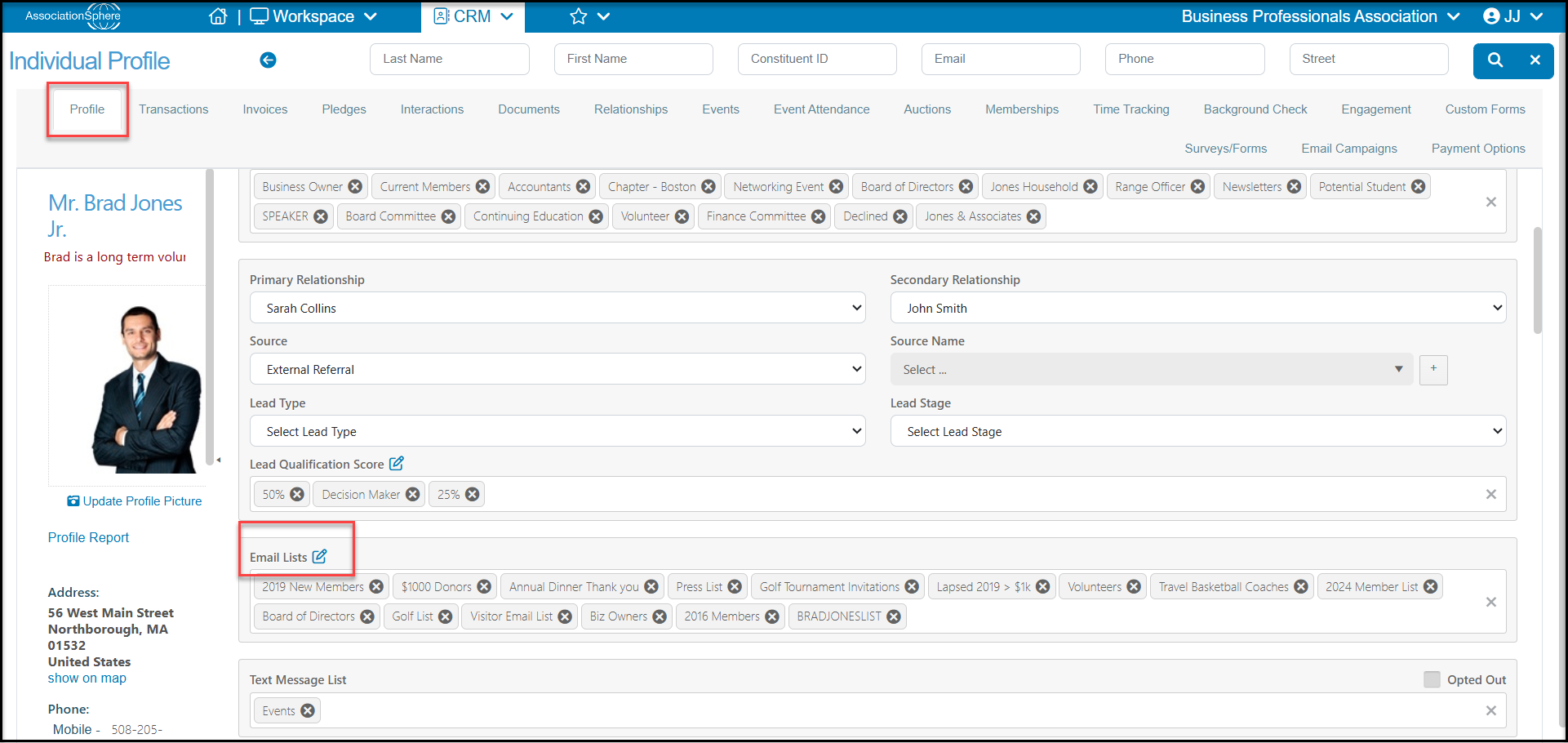Open the Lead Stage dropdown
This screenshot has height=743, width=1568.
(1198, 431)
